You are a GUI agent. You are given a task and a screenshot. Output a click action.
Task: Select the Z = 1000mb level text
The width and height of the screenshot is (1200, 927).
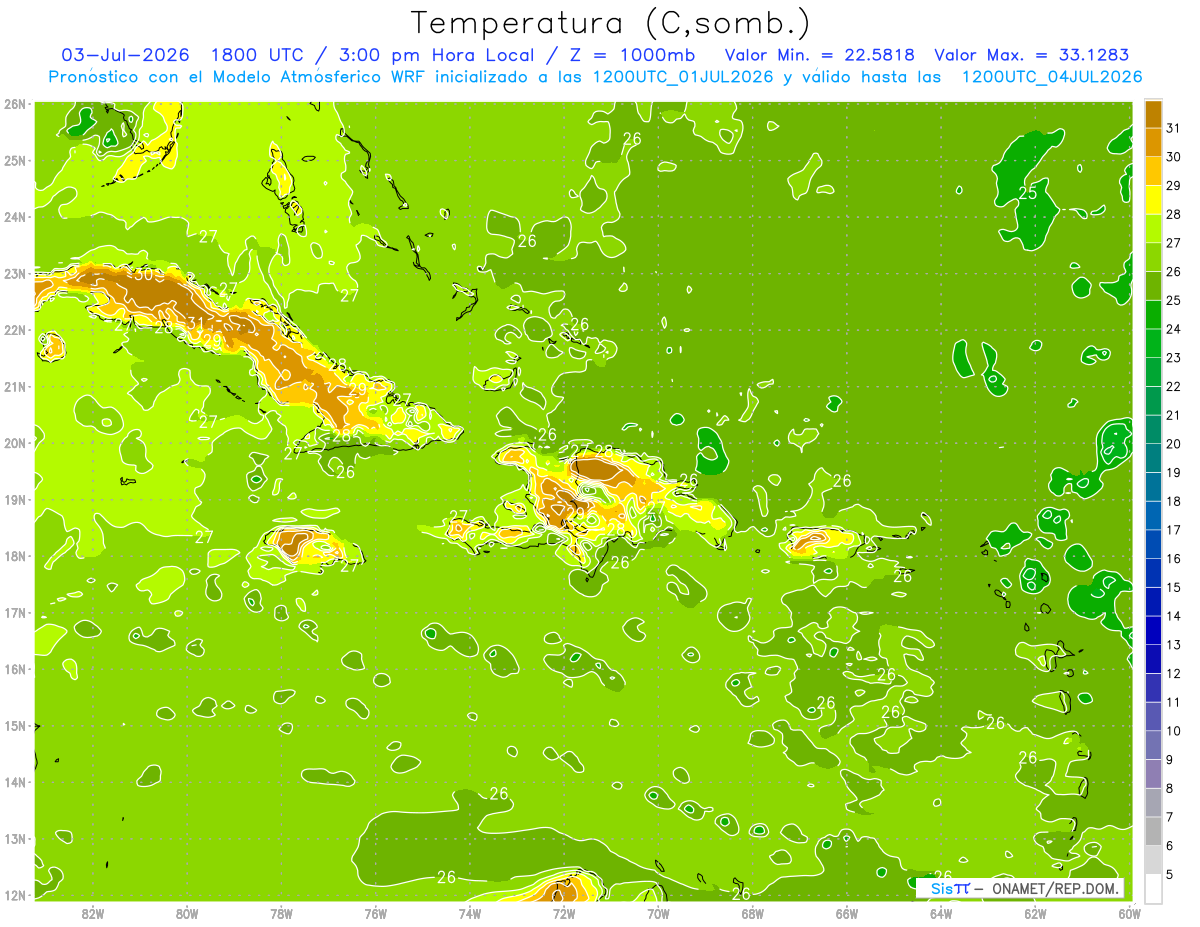[x=632, y=54]
